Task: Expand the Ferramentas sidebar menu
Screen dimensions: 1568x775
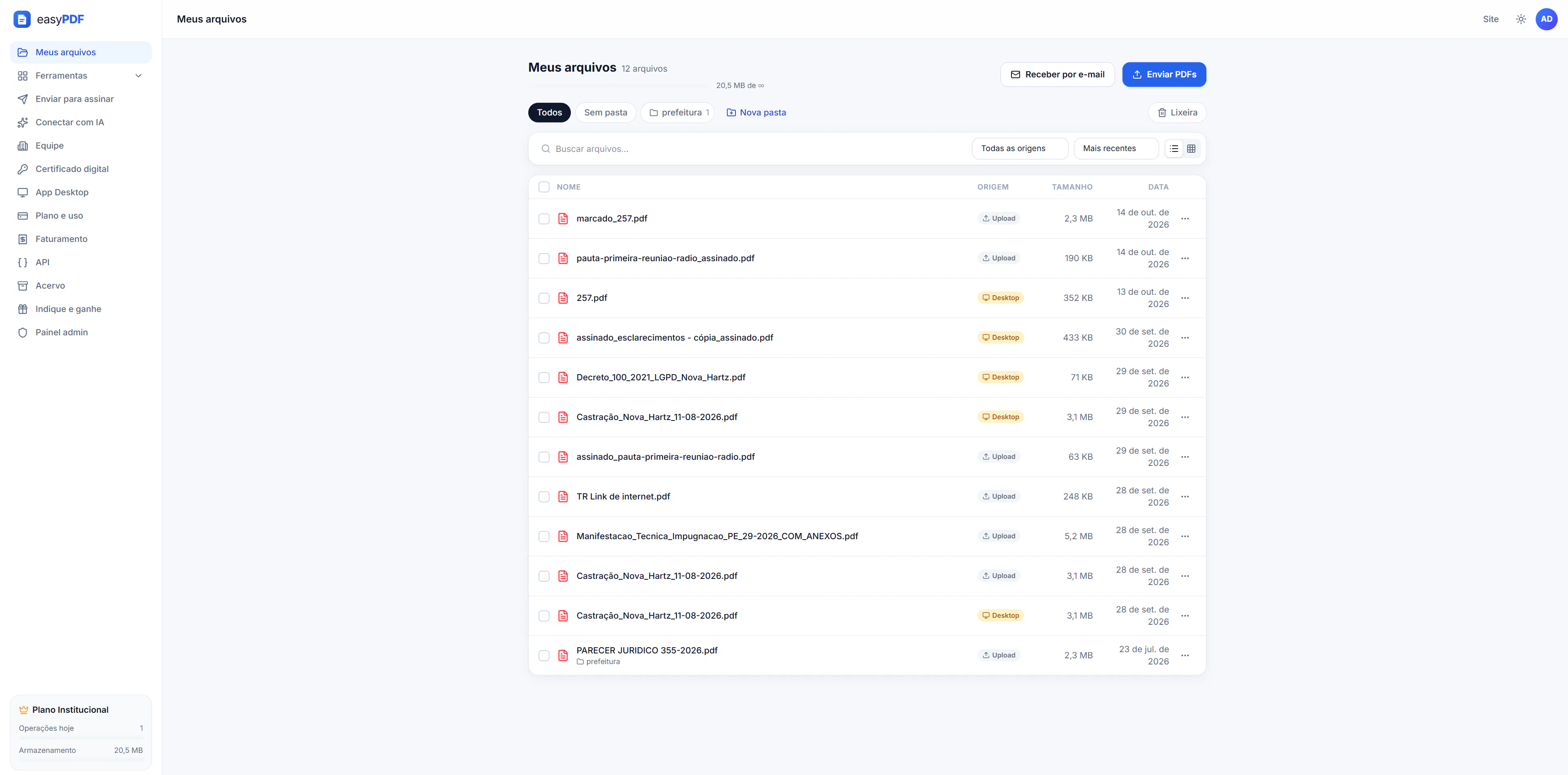Action: 81,75
